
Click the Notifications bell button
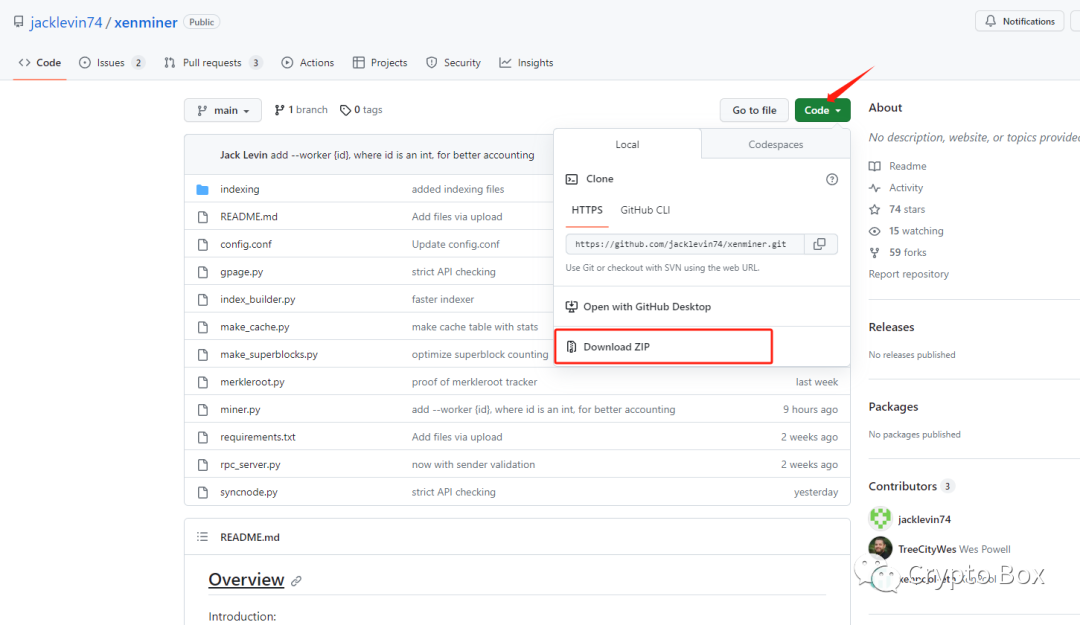pos(1019,21)
